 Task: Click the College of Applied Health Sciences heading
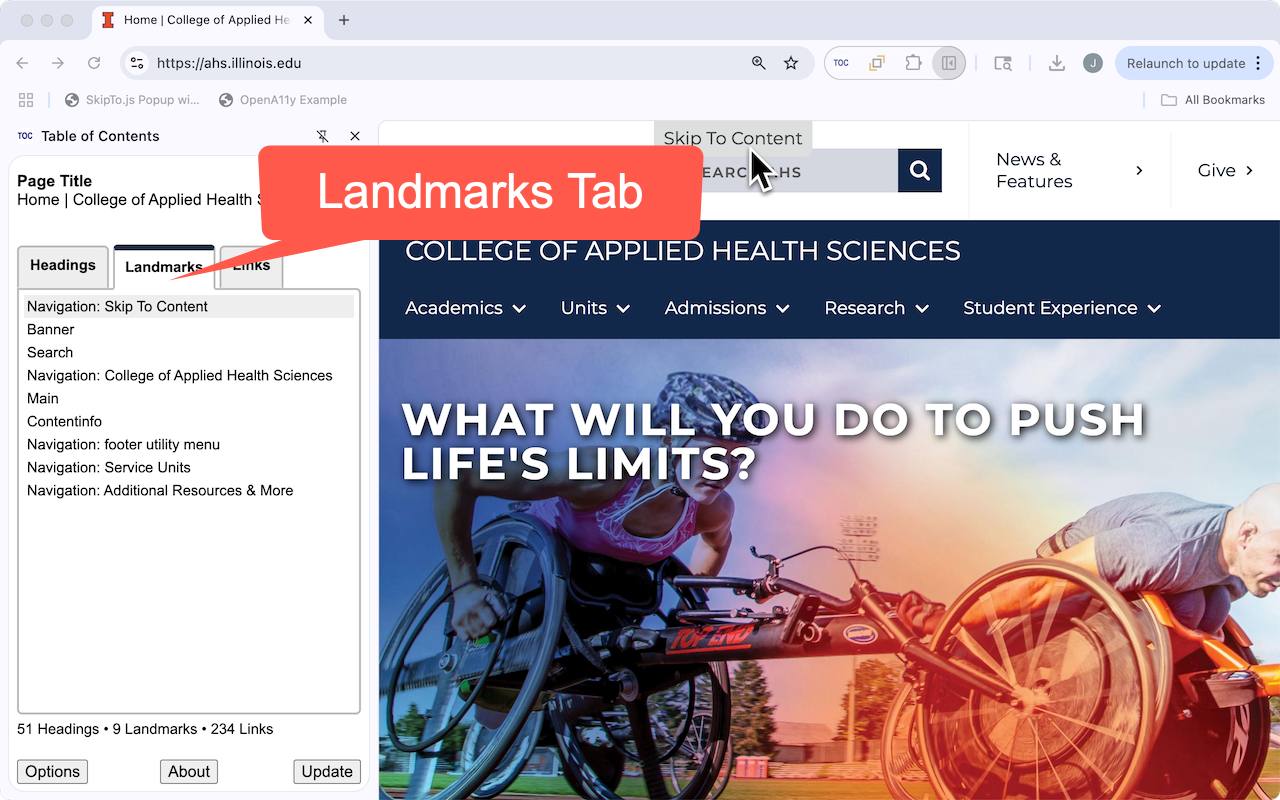click(x=682, y=251)
